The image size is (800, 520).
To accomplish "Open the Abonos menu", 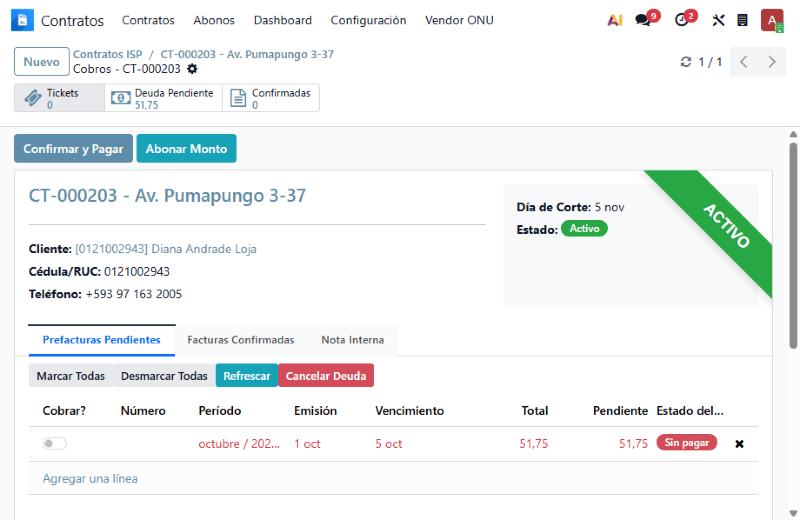I will tap(214, 20).
